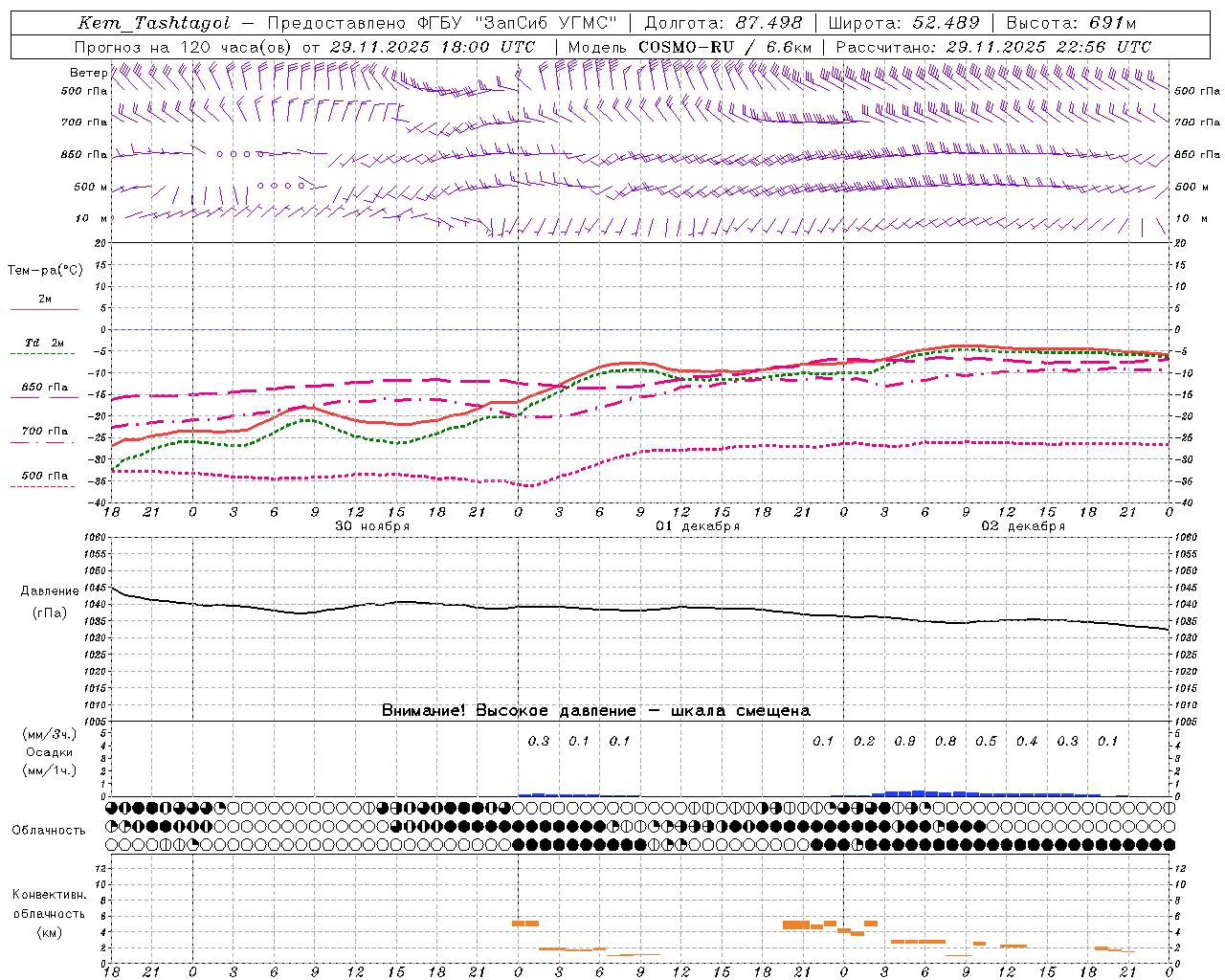1225x980 pixels.
Task: Click the (мм/1ч.) precipitation unit label
Action: point(50,770)
